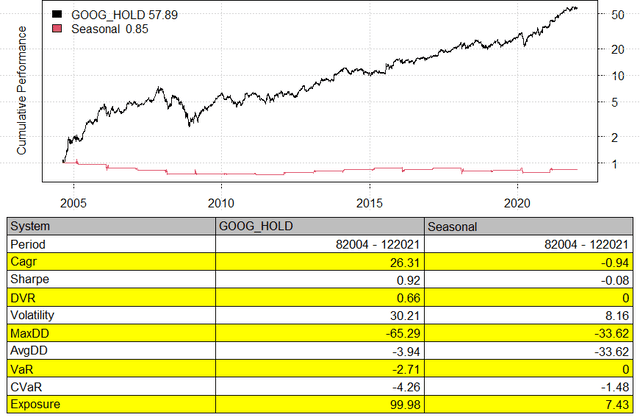Click the 50 y-axis tick label
This screenshot has width=640, height=420.
(618, 15)
